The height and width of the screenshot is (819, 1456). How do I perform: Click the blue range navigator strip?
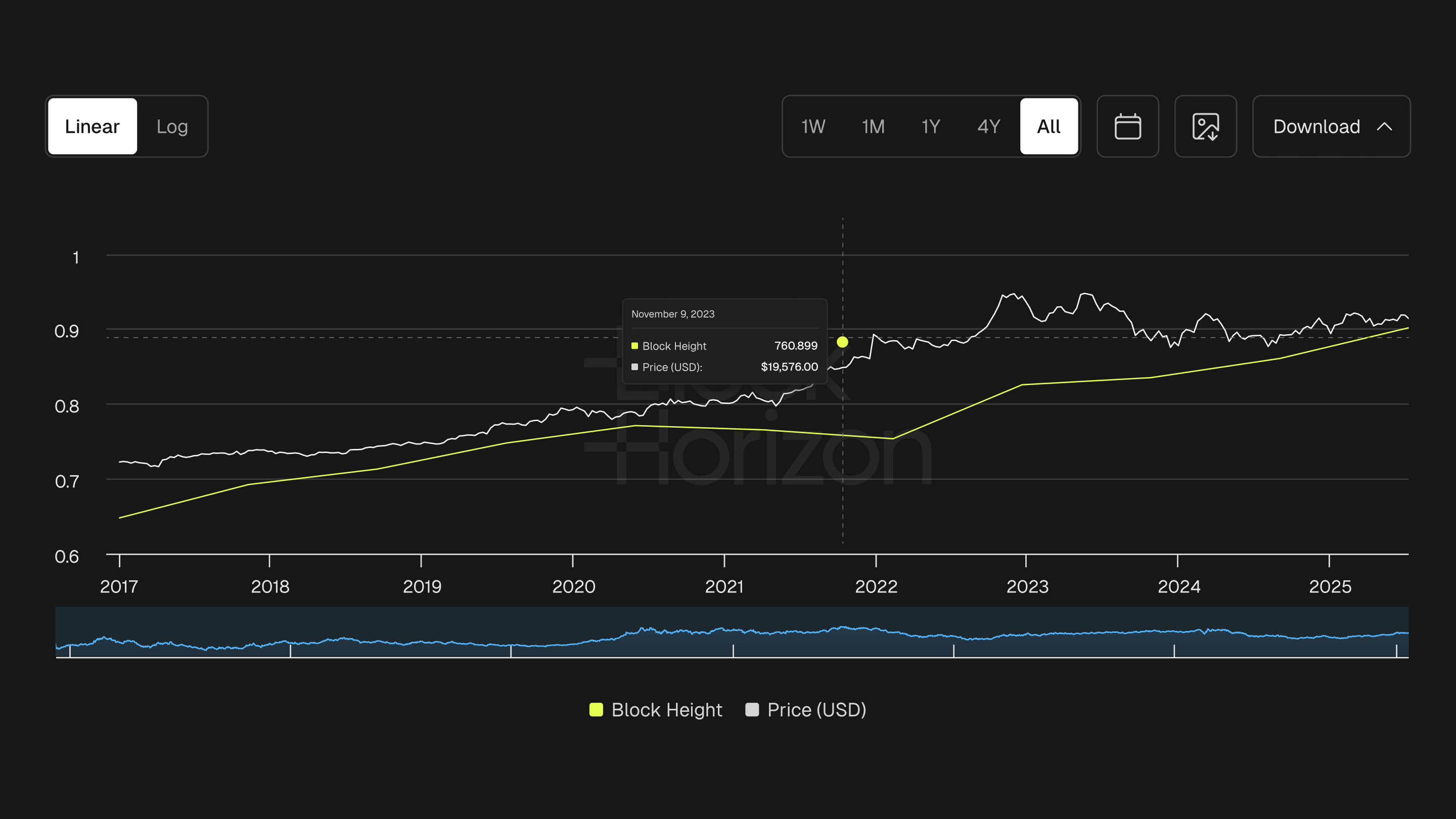732,632
